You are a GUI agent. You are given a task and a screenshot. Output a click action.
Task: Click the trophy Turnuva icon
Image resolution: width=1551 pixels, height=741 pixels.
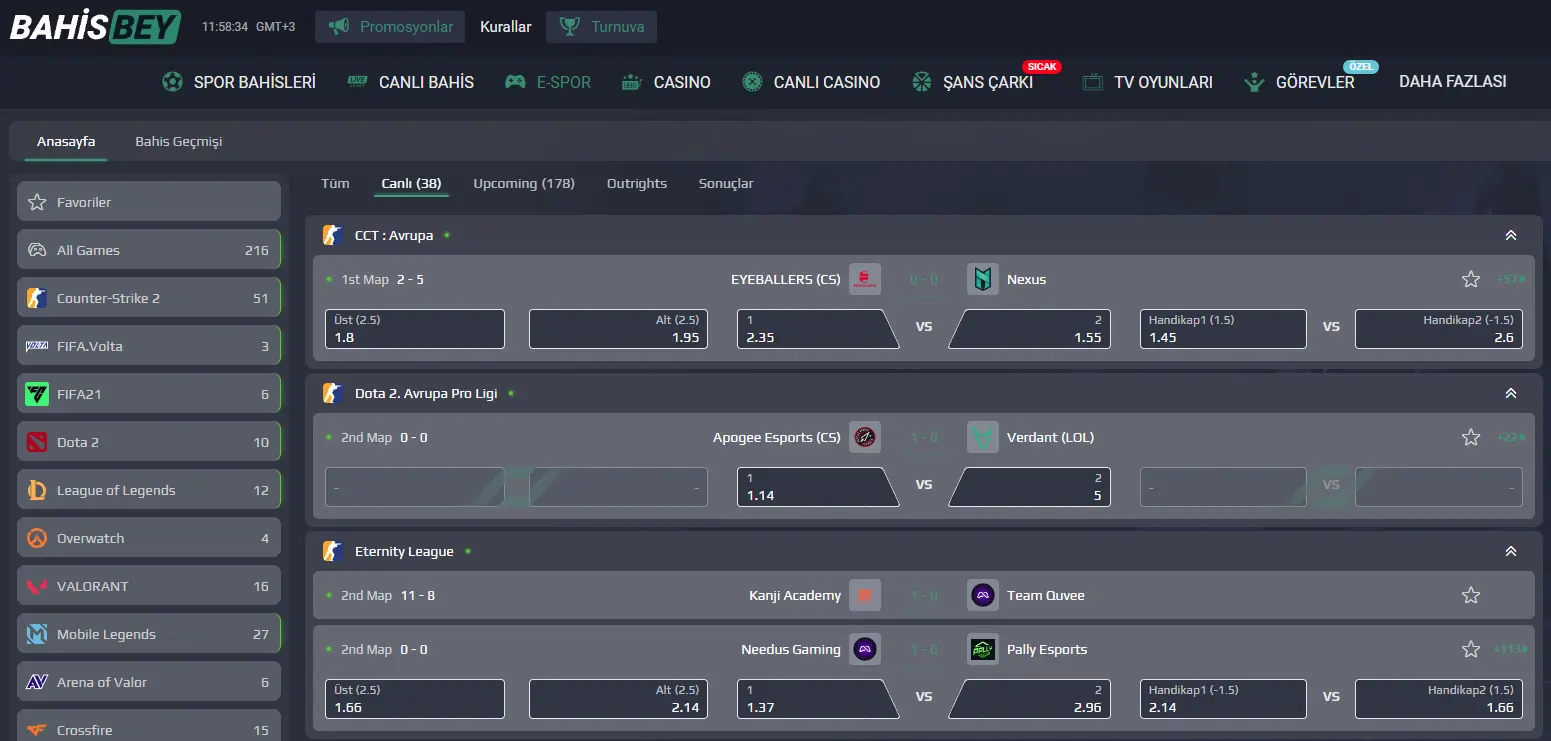pos(570,27)
